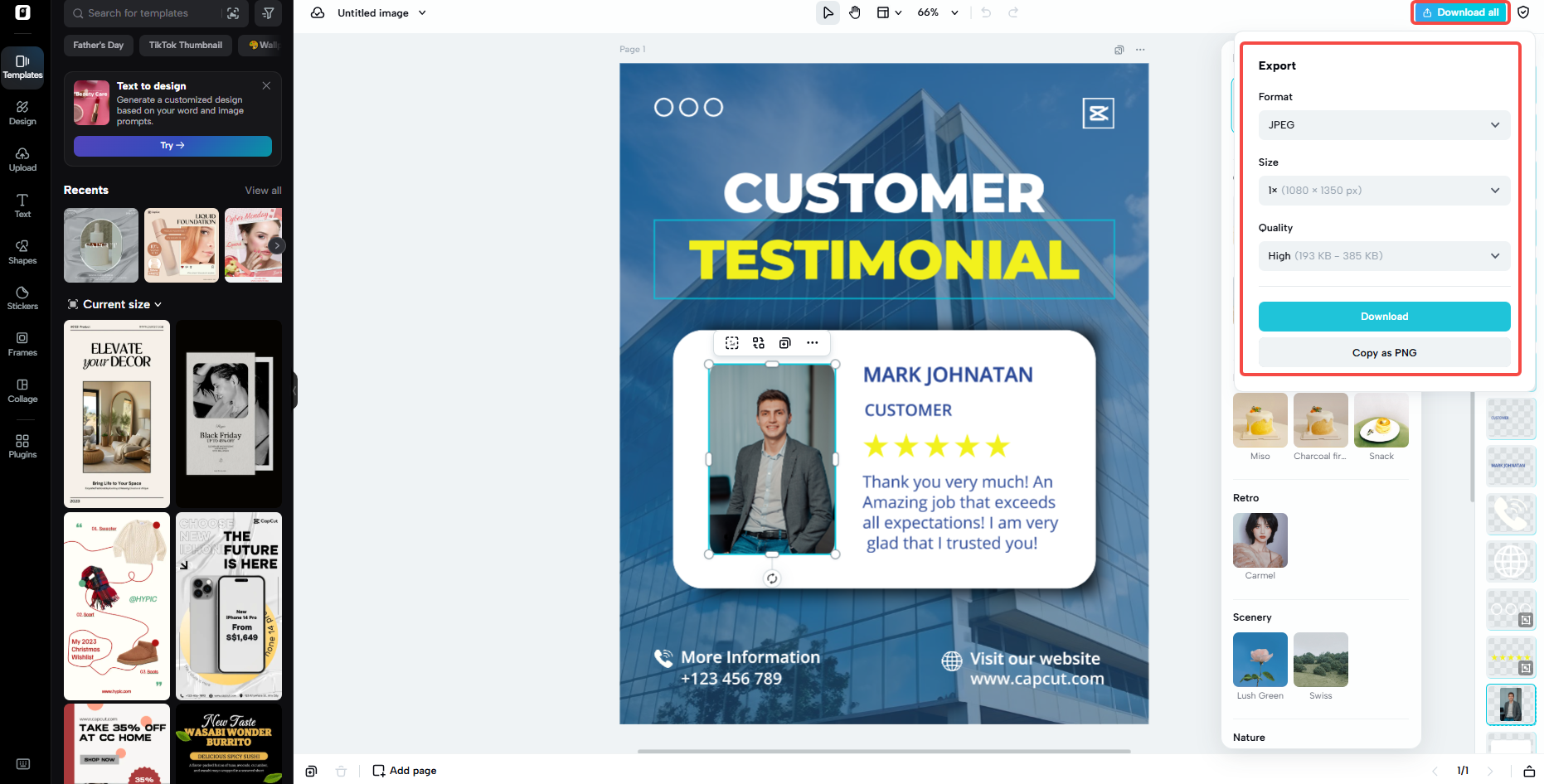Activate the Hand pan tool
This screenshot has width=1544, height=784.
855,12
